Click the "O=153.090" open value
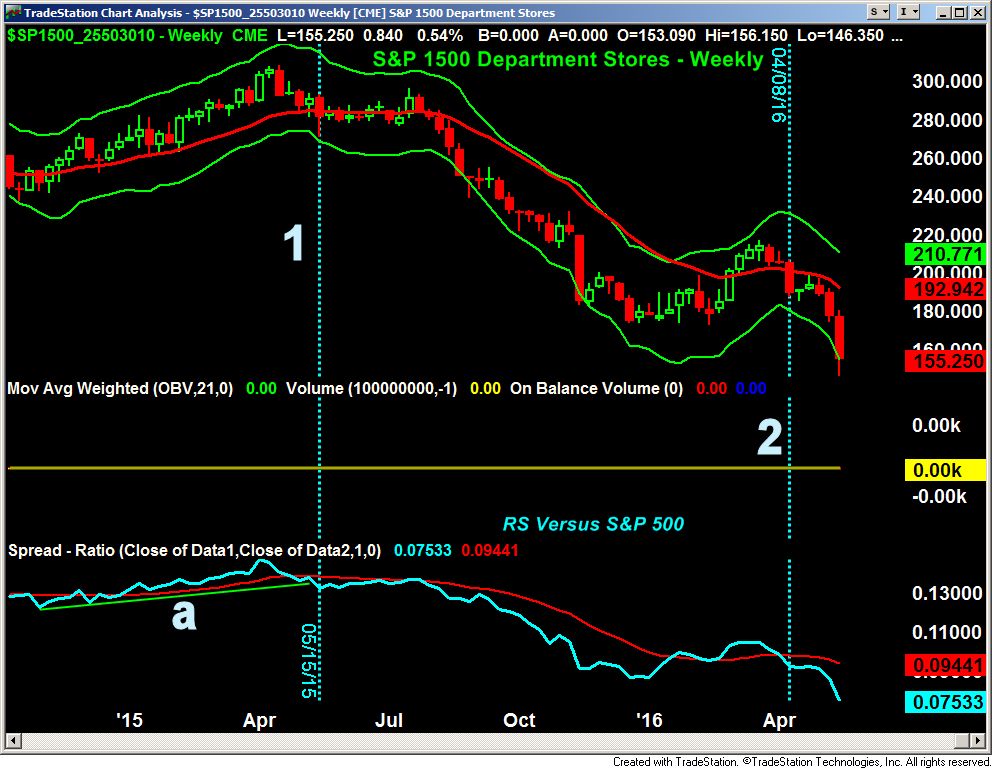992x768 pixels. 657,35
